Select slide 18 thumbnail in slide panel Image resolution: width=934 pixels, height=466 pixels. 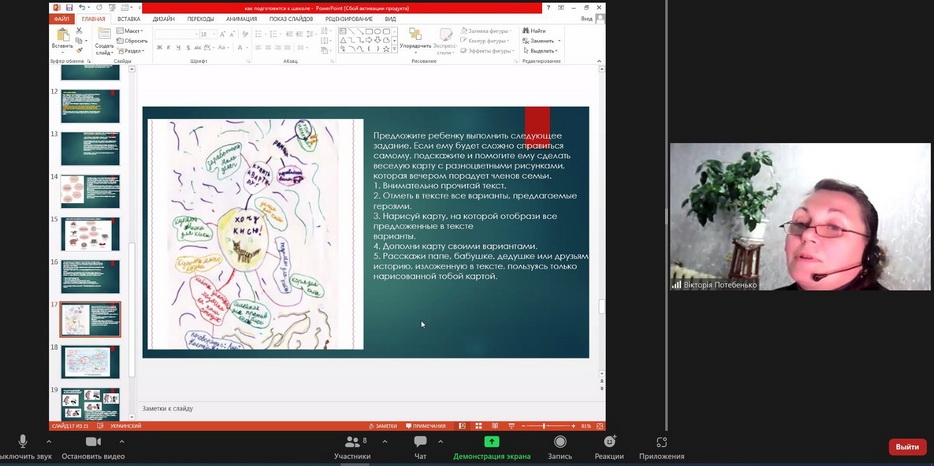(x=90, y=361)
